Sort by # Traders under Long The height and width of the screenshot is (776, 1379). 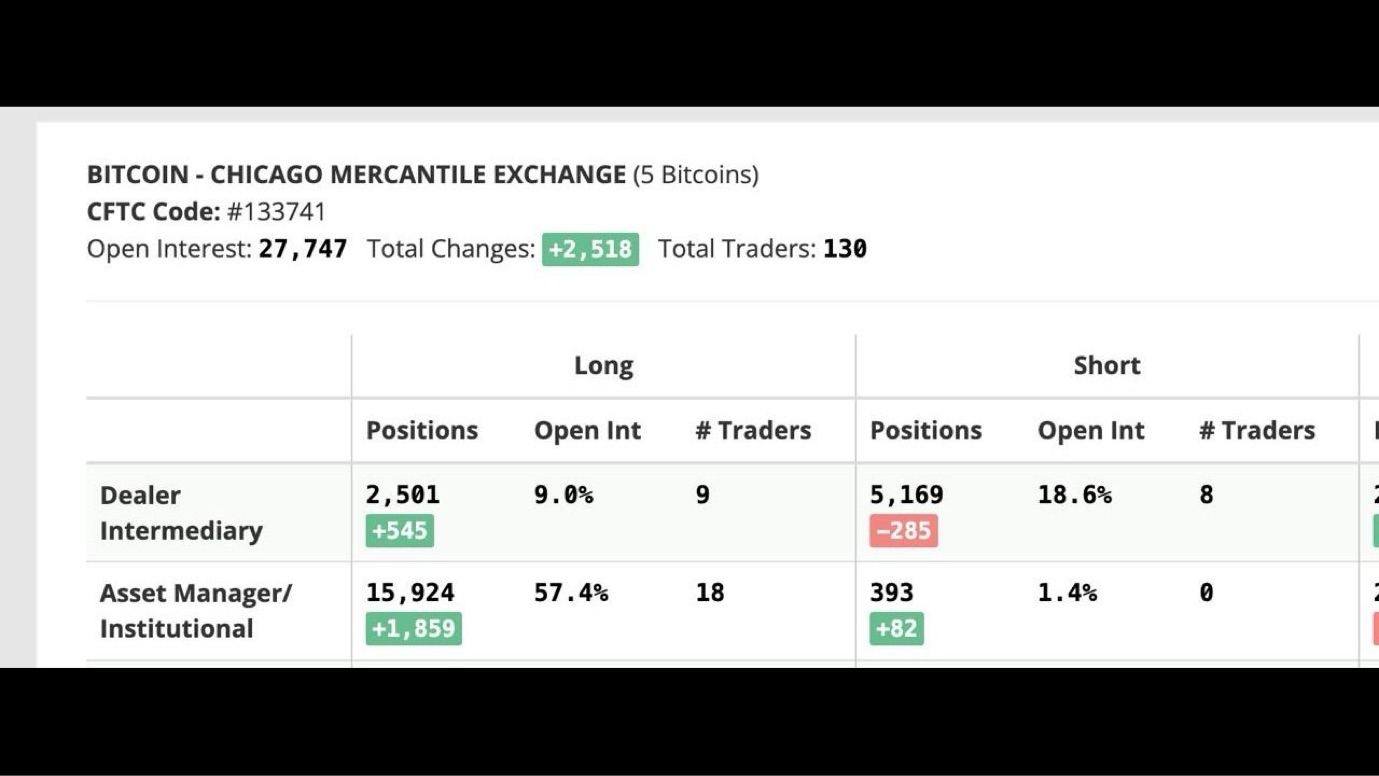click(x=753, y=431)
